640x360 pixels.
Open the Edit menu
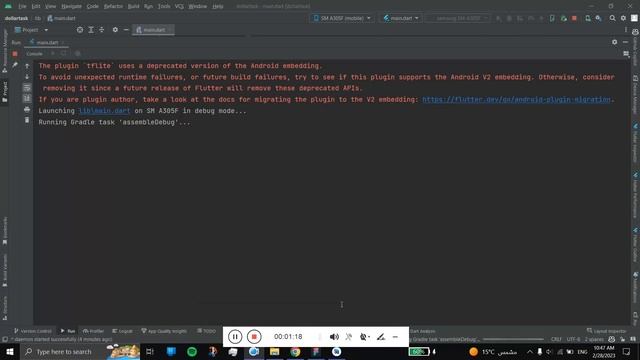pyautogui.click(x=36, y=7)
